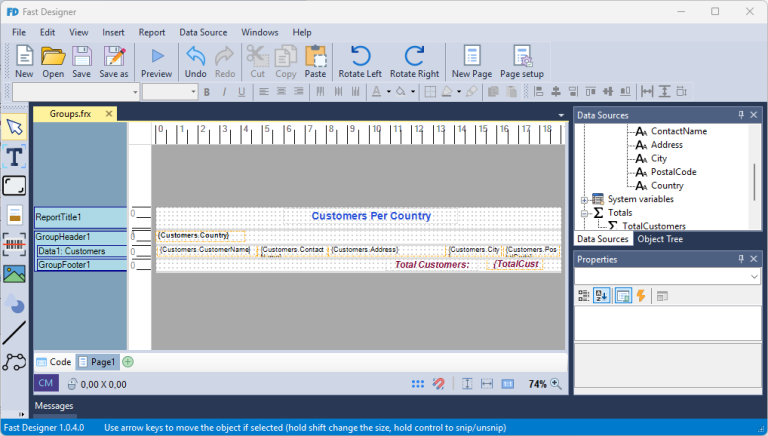Collapse the Totals node

click(584, 214)
